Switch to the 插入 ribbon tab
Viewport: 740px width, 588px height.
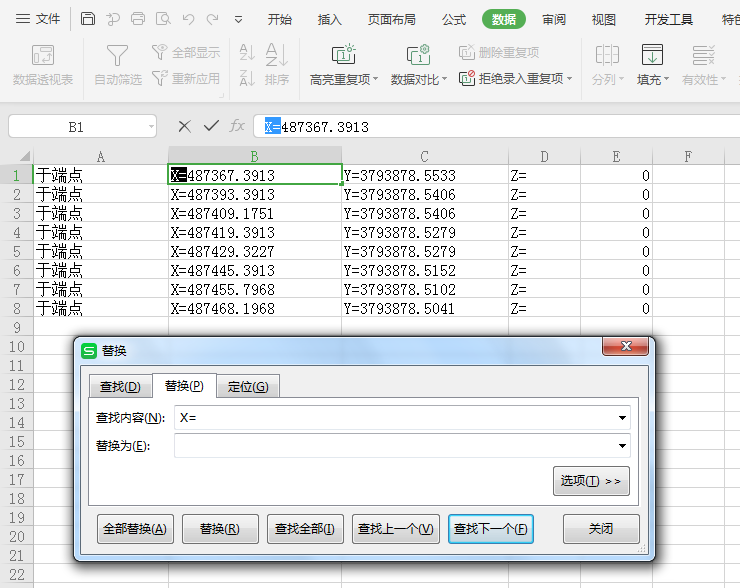(329, 19)
